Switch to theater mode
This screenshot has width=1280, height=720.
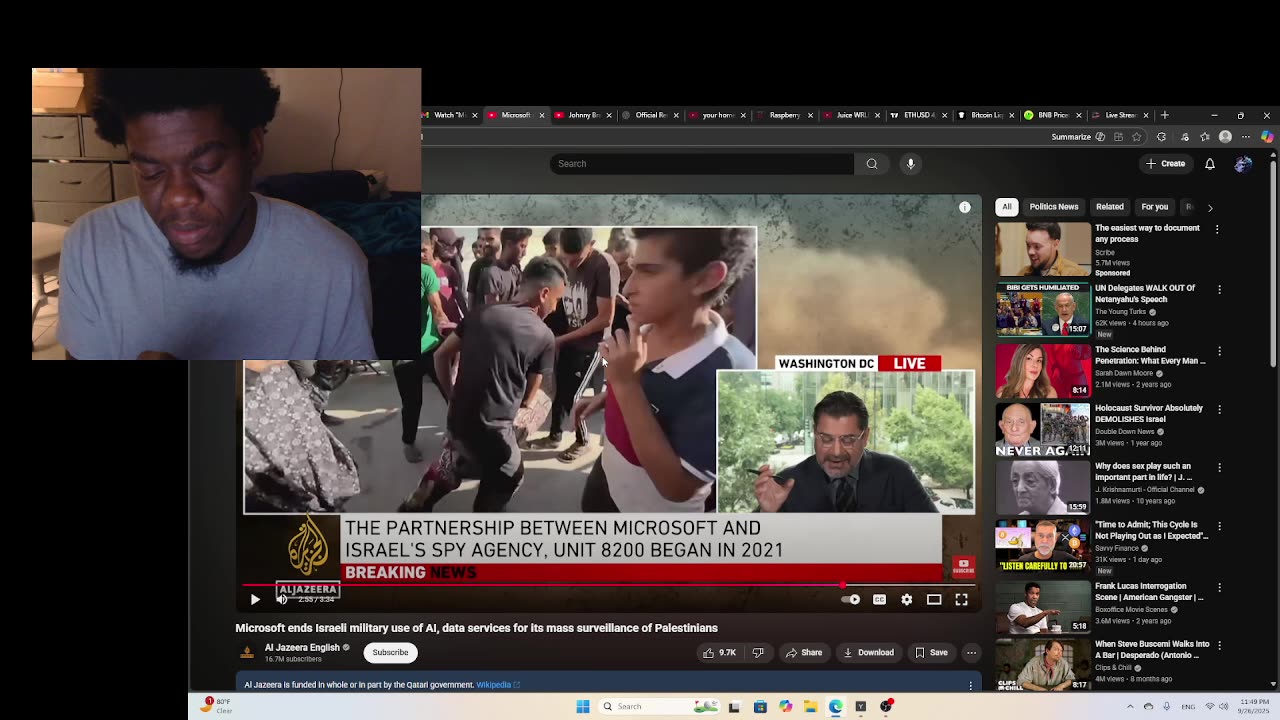pos(934,599)
